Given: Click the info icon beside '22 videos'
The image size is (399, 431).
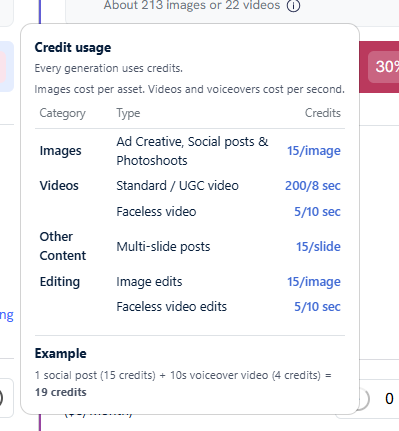Looking at the screenshot, I should point(293,6).
